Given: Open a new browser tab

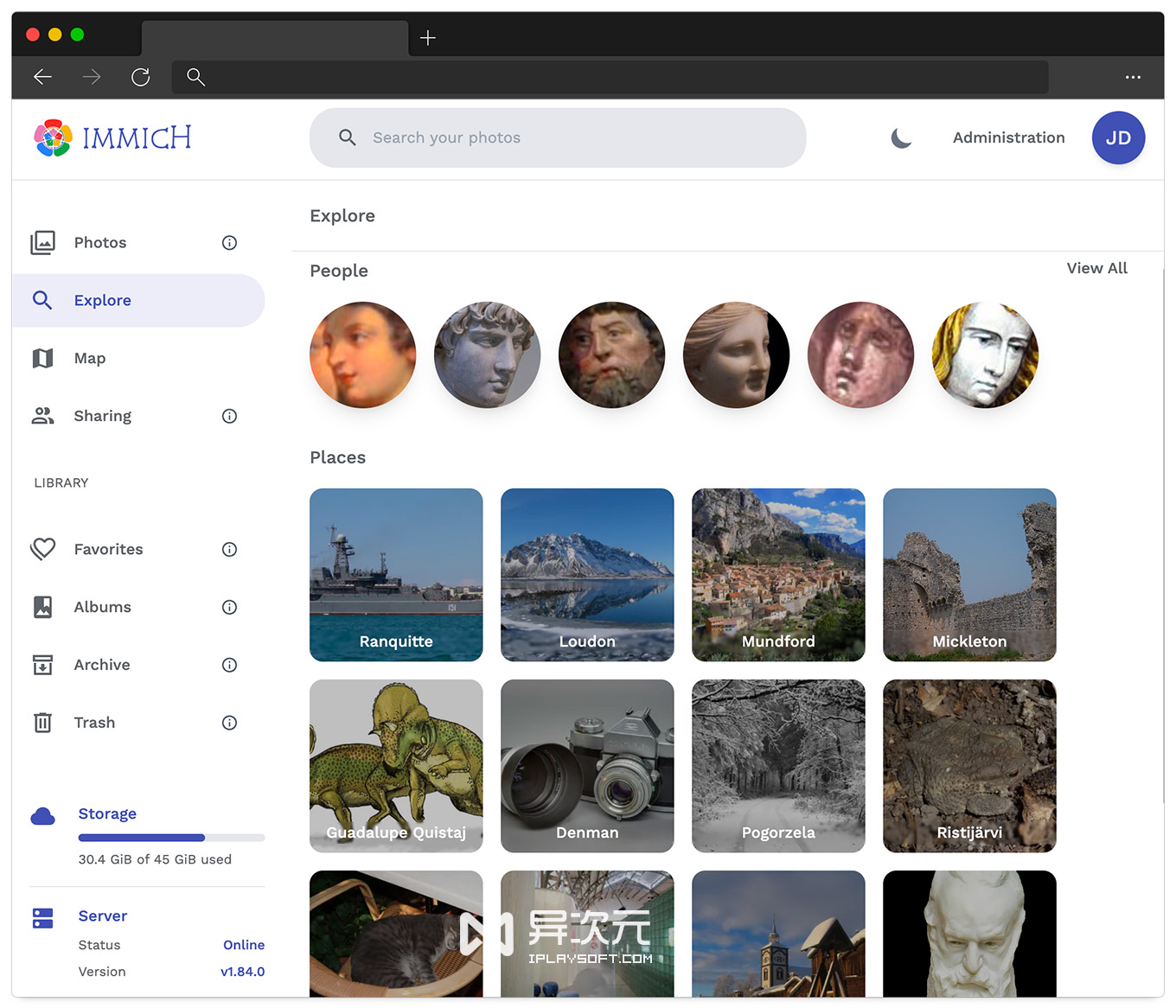Looking at the screenshot, I should click(x=428, y=38).
